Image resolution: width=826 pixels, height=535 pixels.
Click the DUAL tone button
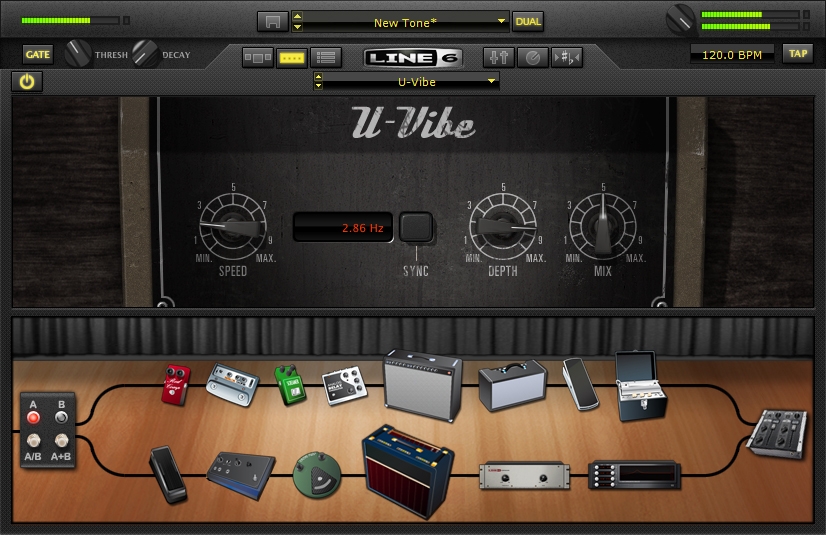click(528, 22)
